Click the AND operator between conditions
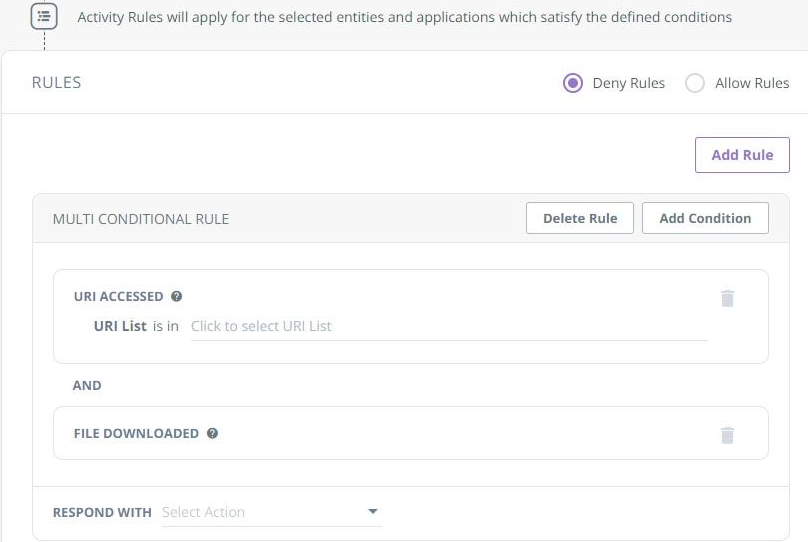The height and width of the screenshot is (542, 808). (x=87, y=385)
